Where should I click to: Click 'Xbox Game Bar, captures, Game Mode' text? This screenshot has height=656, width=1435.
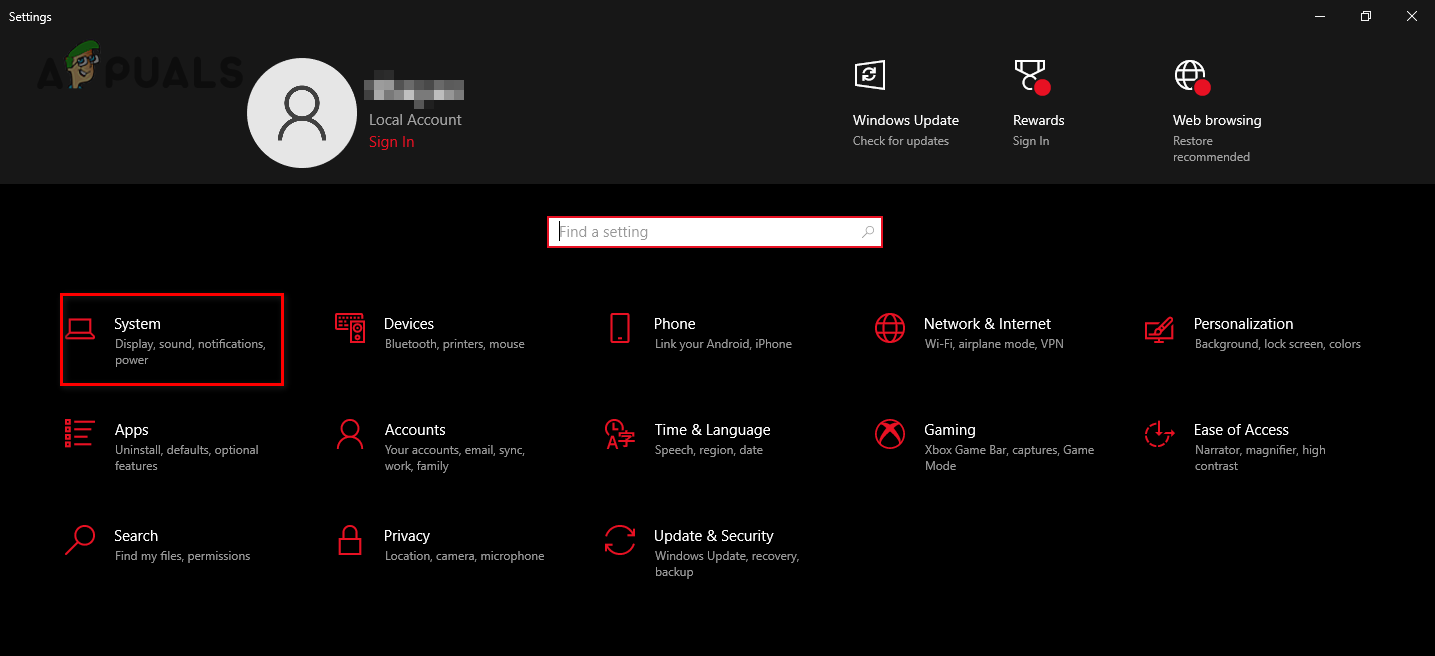click(1010, 458)
